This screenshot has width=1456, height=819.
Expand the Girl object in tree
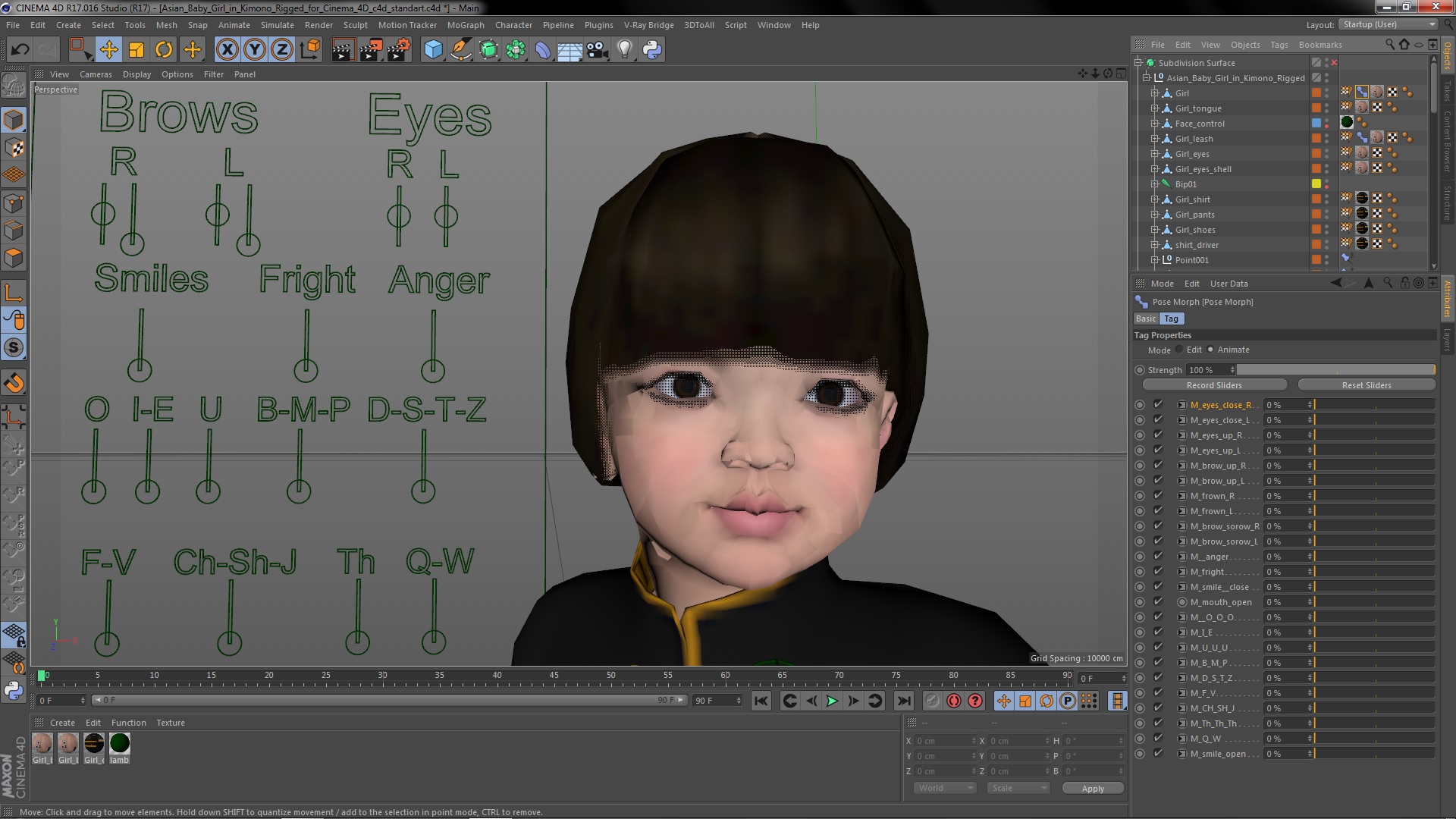(1155, 93)
